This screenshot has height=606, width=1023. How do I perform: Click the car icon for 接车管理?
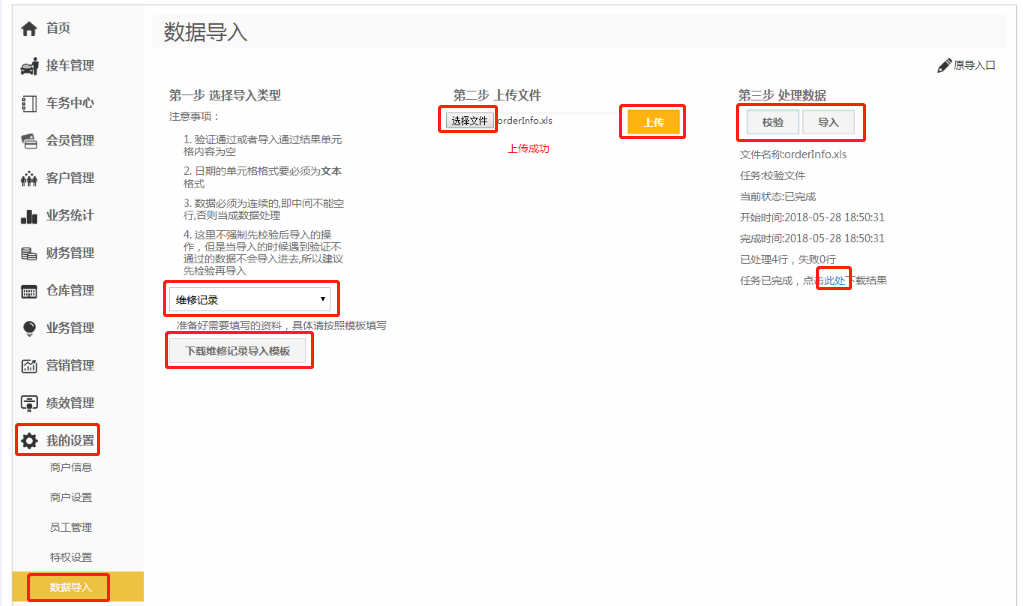tap(29, 66)
